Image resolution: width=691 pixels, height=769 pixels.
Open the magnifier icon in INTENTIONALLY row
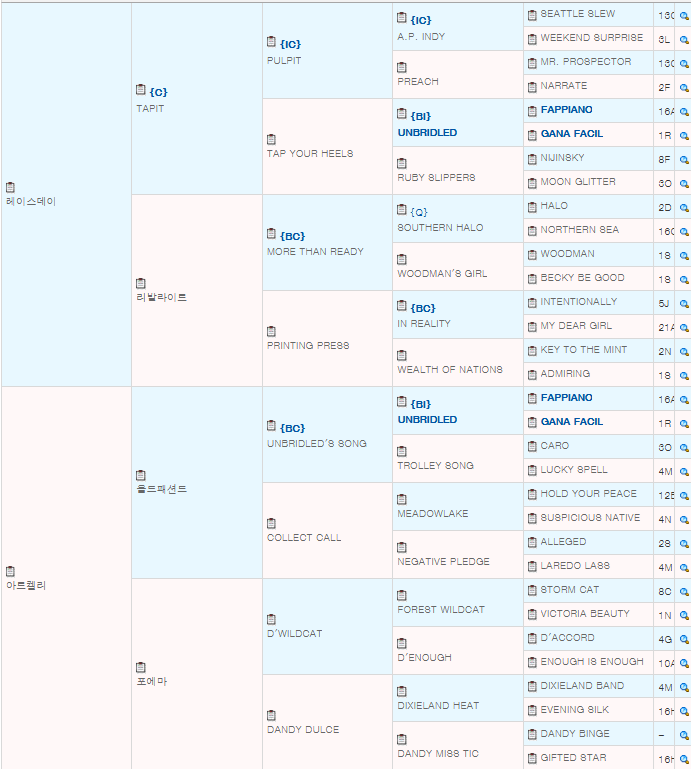pyautogui.click(x=684, y=304)
